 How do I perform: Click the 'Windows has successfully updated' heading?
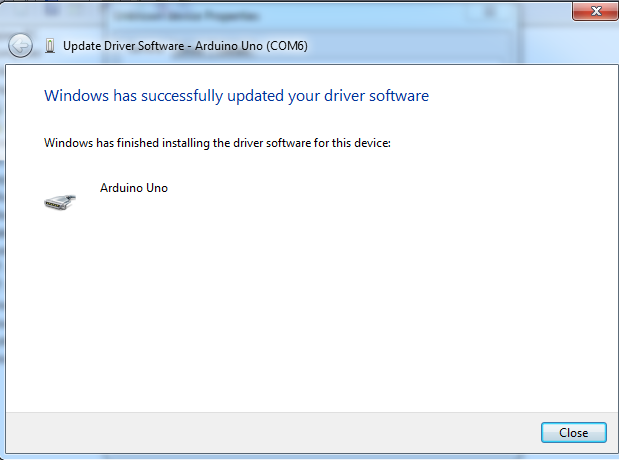tap(236, 96)
